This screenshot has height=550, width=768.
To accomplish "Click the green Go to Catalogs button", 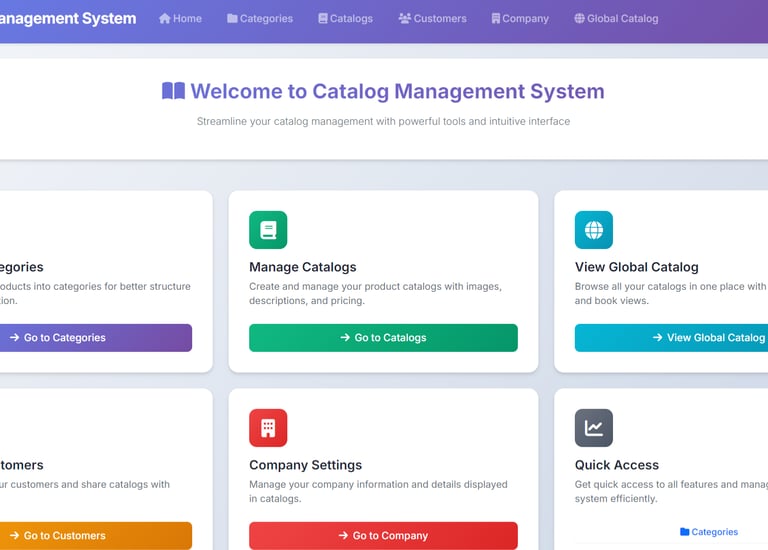I will coord(383,337).
